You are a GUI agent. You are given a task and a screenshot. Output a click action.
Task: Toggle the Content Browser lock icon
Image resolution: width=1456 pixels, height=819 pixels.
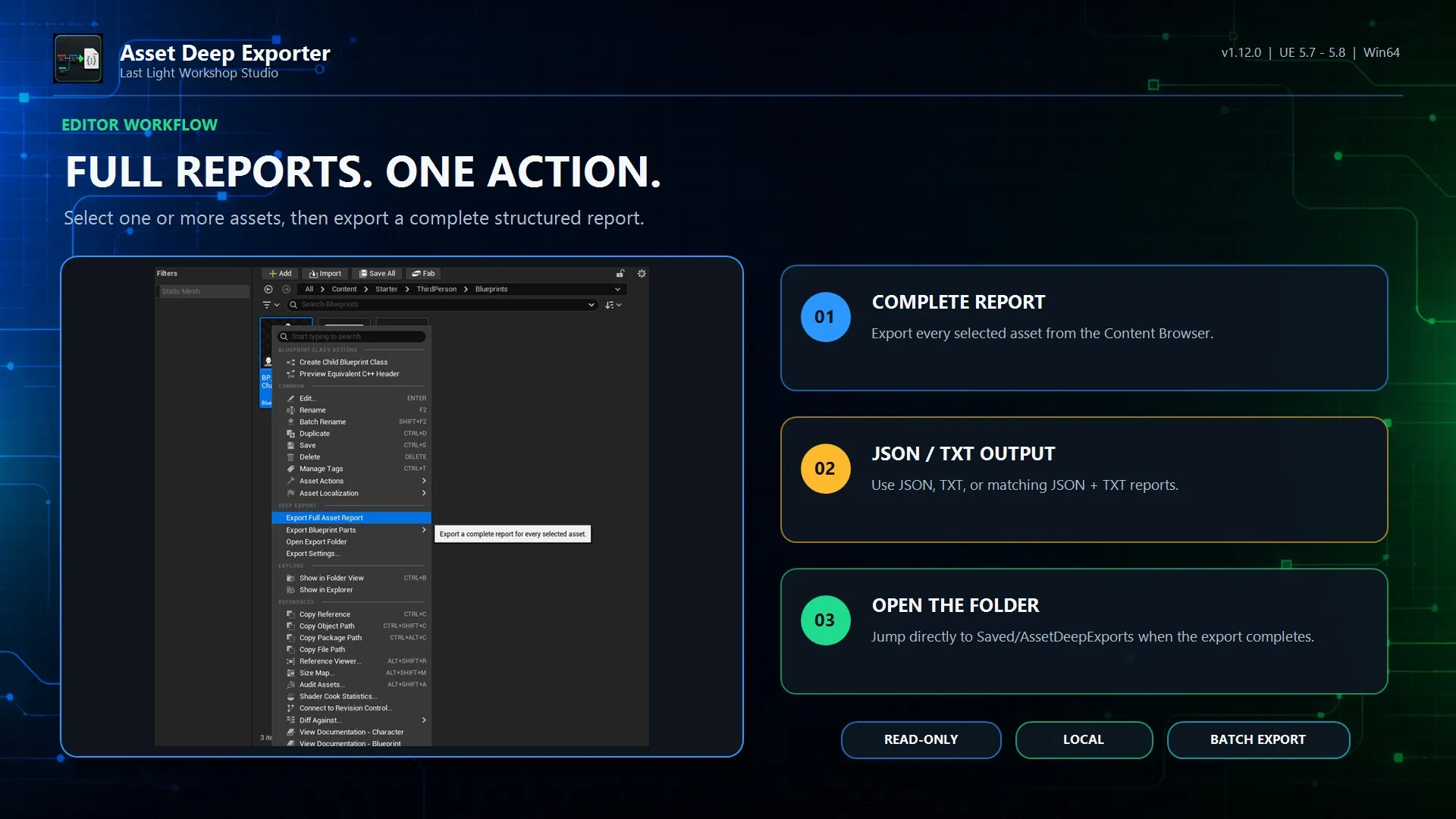620,274
